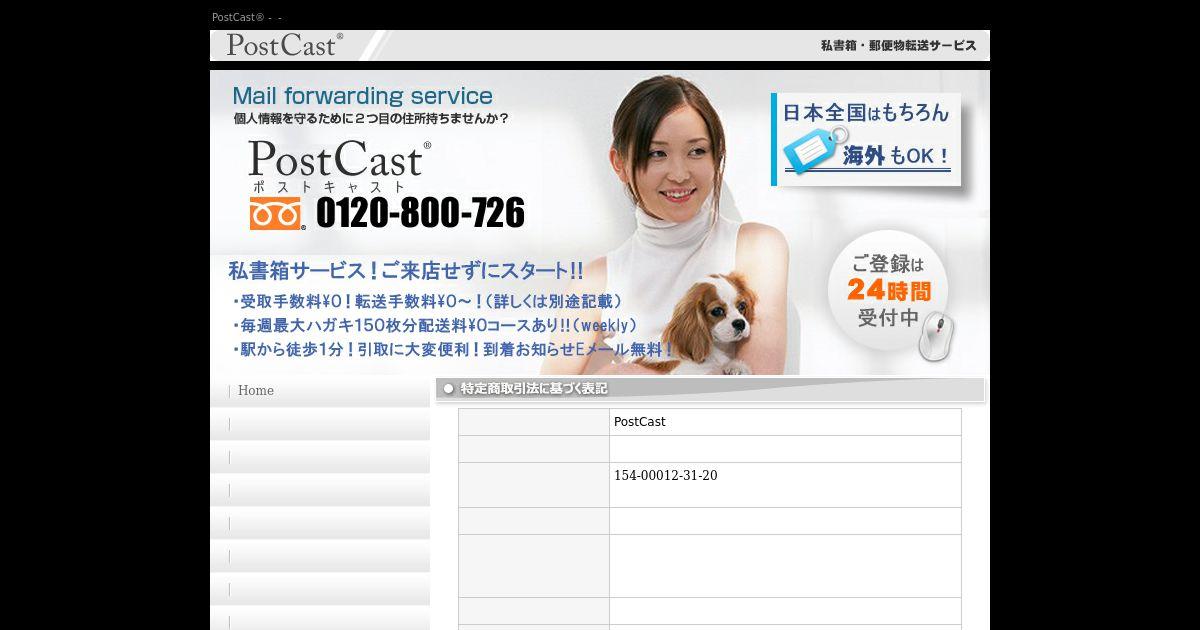The width and height of the screenshot is (1200, 630).
Task: Click the ポストキャスト katakana caption
Action: click(x=328, y=187)
